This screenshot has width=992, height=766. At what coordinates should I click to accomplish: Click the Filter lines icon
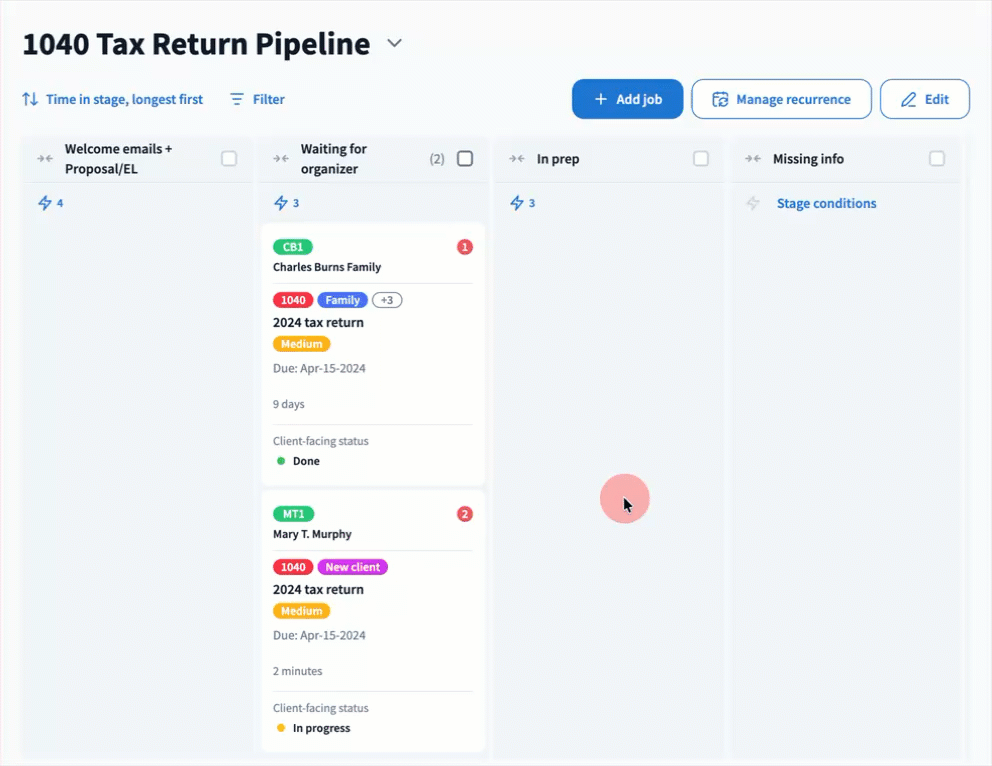(237, 100)
